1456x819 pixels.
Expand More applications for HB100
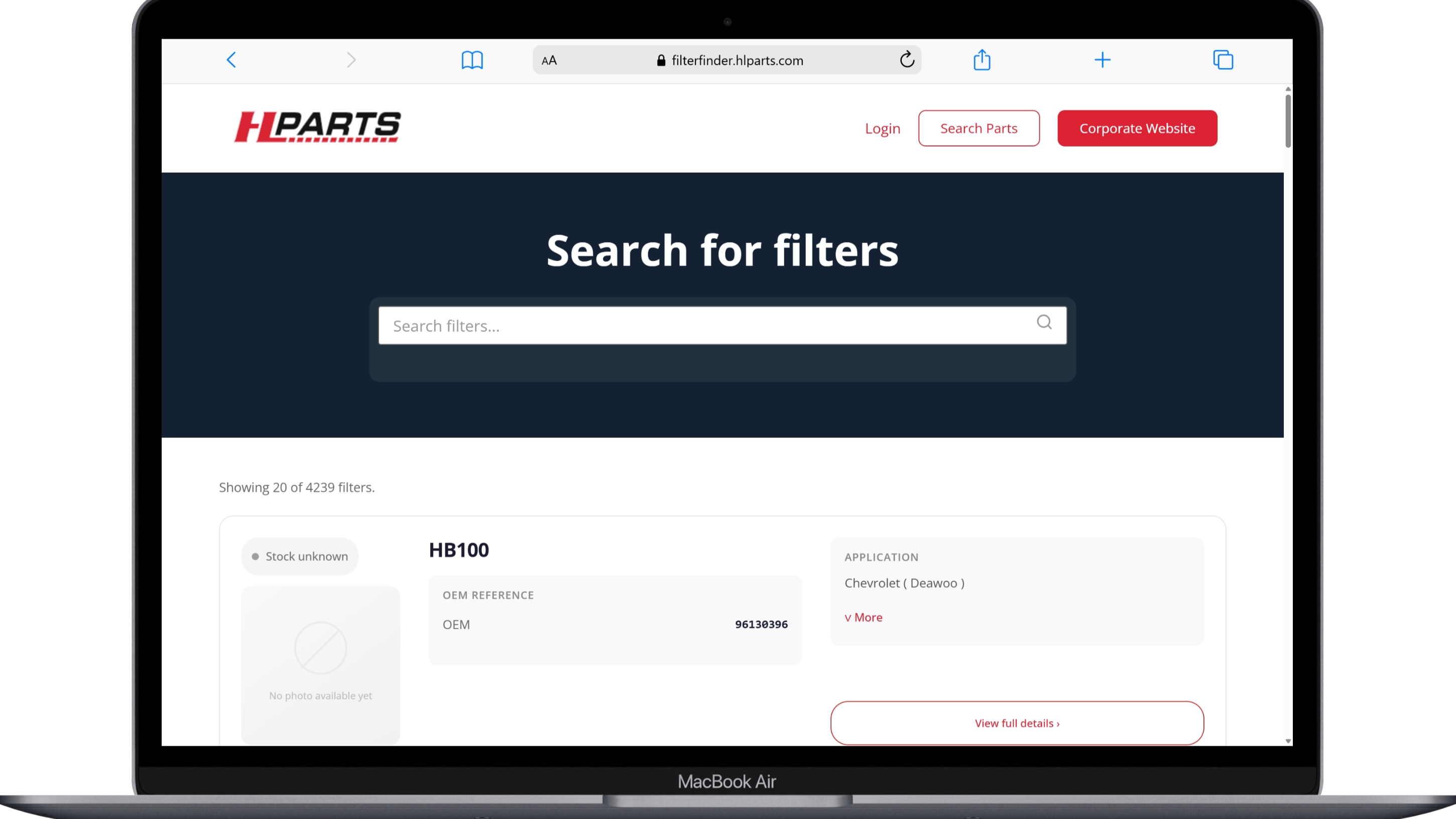click(863, 617)
